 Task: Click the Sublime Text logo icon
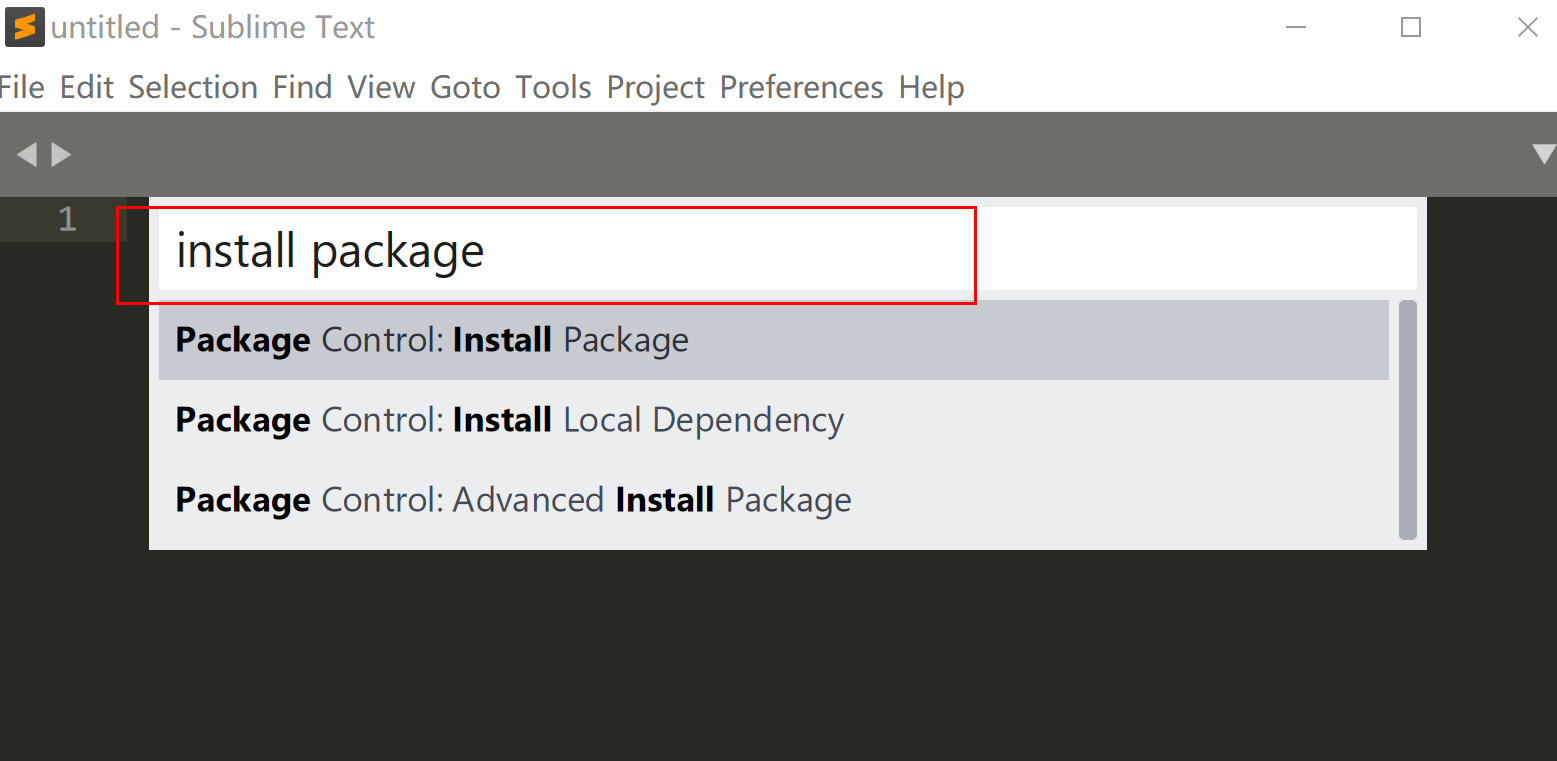[25, 25]
